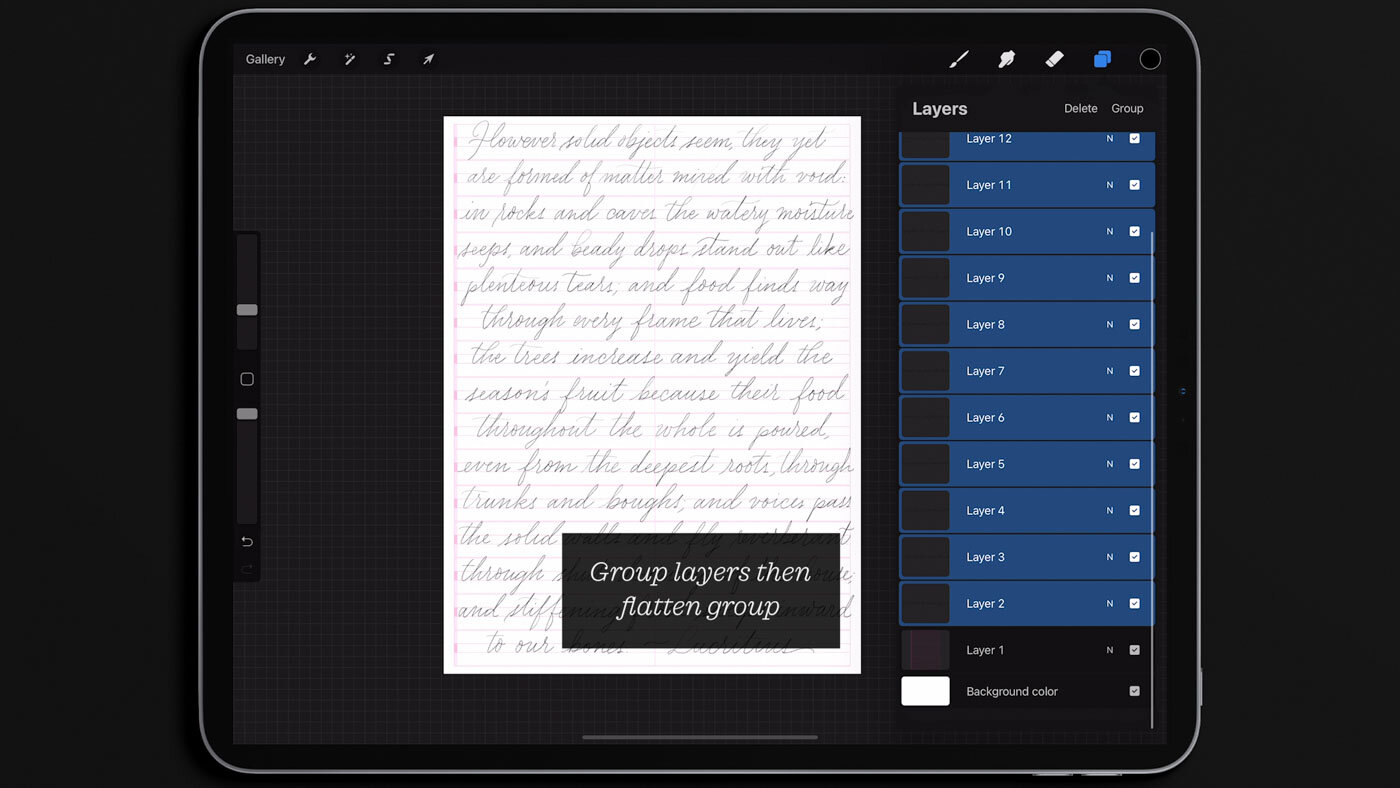Hide Layer 1 using its checkbox
This screenshot has height=788, width=1400.
1134,650
